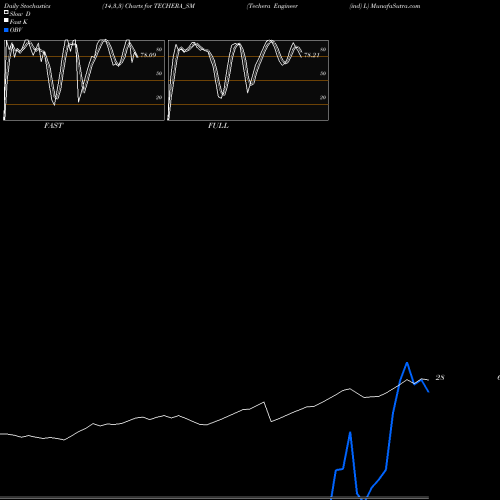Click the highest peak of the blue OBV line
The image size is (500, 500).
tap(407, 363)
